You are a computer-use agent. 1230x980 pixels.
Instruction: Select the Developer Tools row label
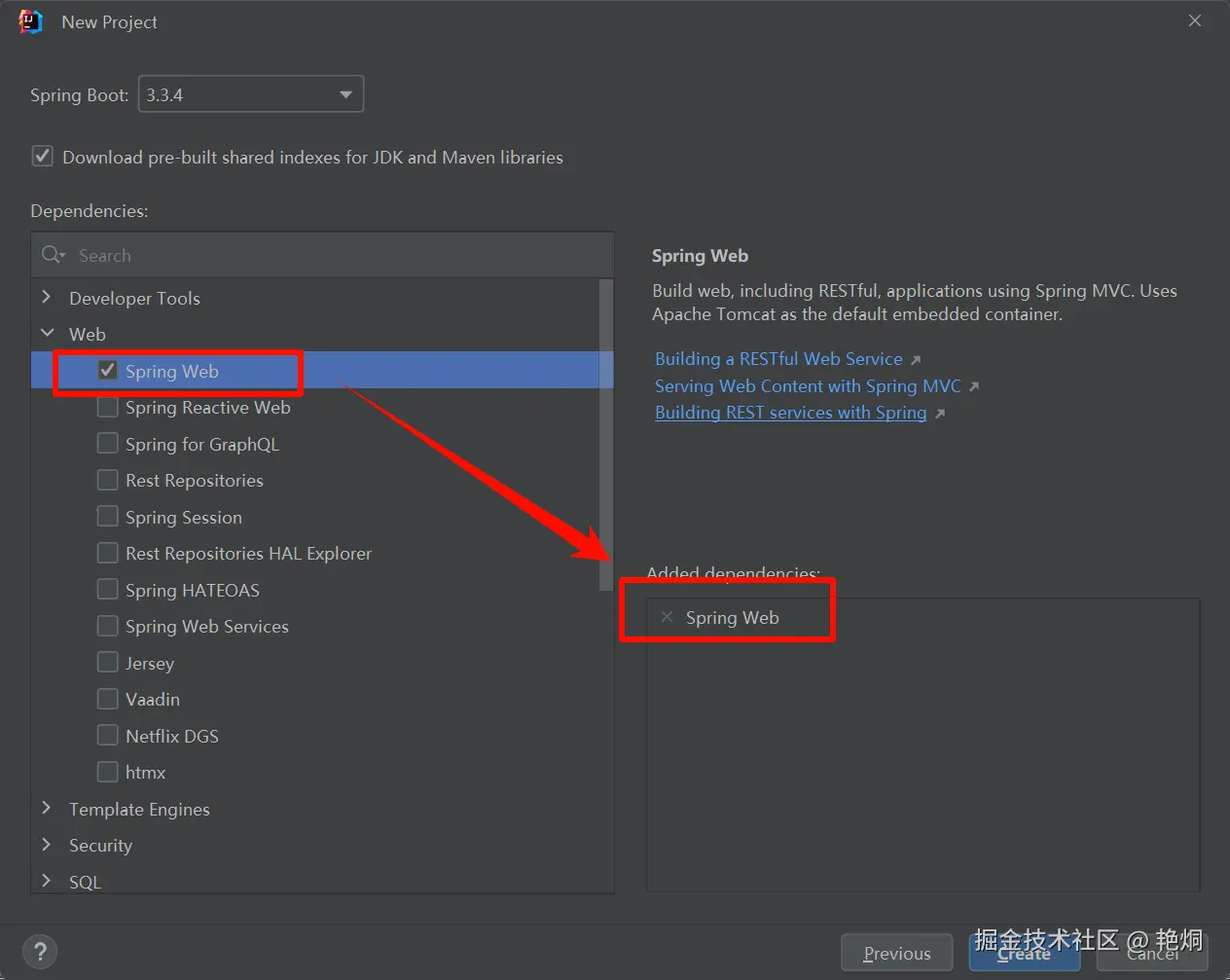(x=134, y=298)
